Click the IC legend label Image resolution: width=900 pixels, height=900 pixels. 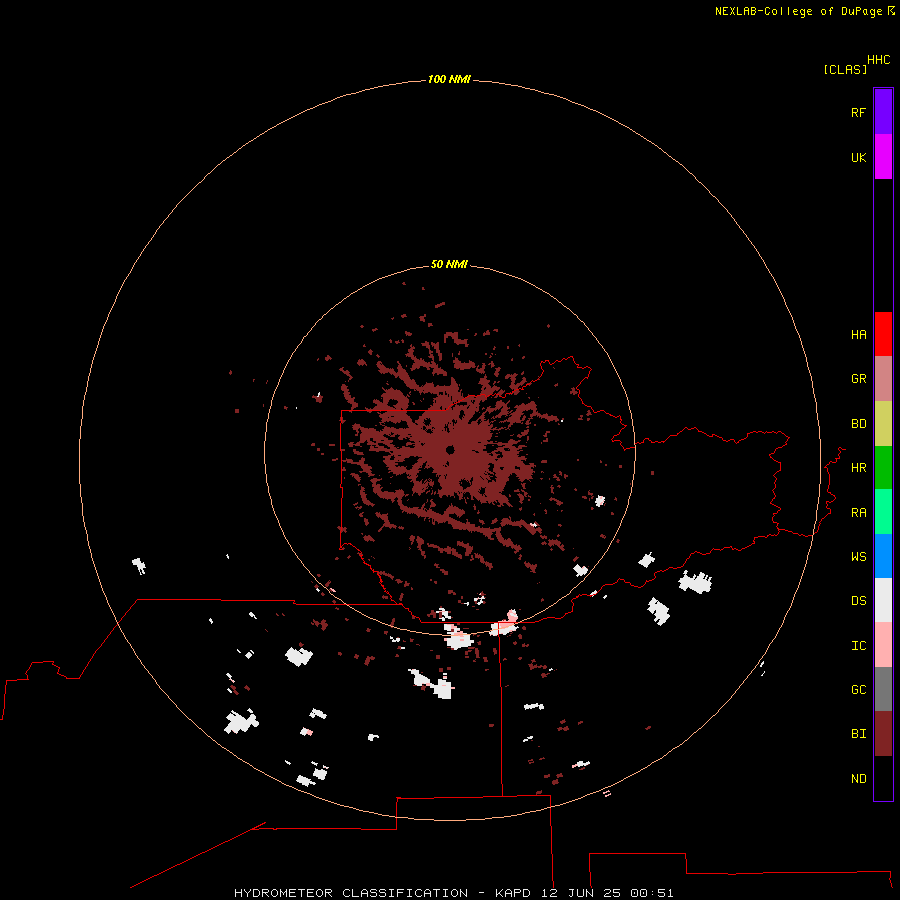tap(858, 646)
